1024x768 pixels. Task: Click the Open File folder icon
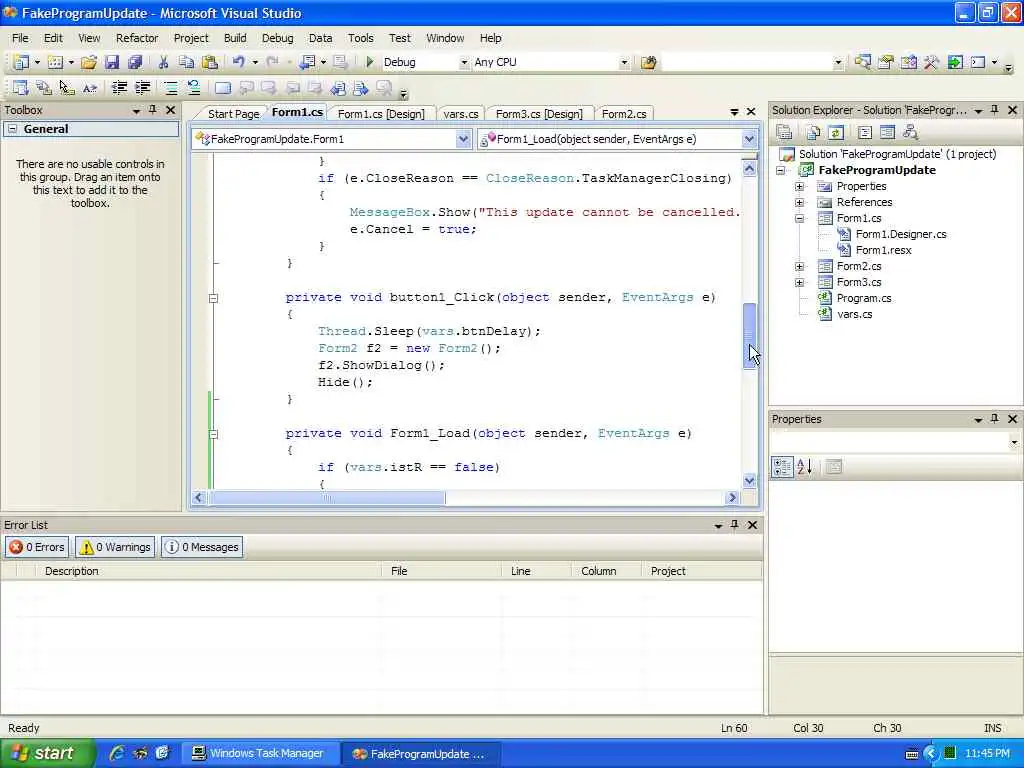click(x=89, y=62)
